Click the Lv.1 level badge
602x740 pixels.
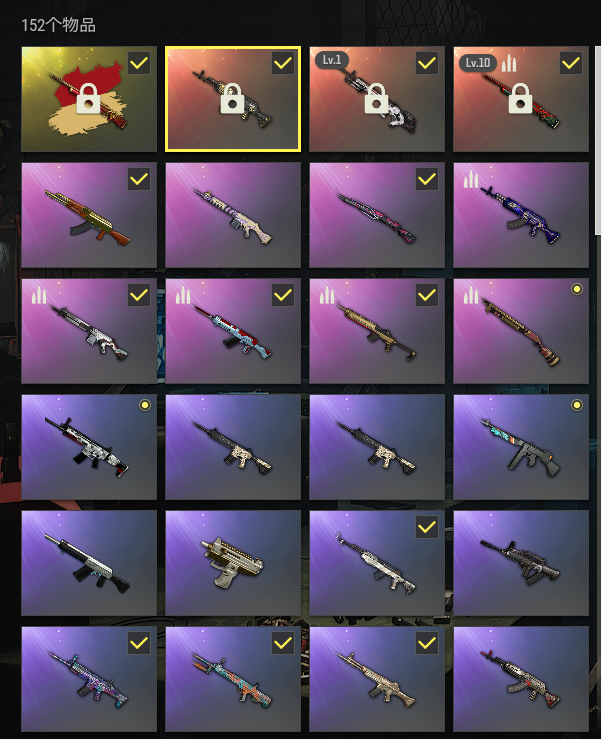pos(332,60)
